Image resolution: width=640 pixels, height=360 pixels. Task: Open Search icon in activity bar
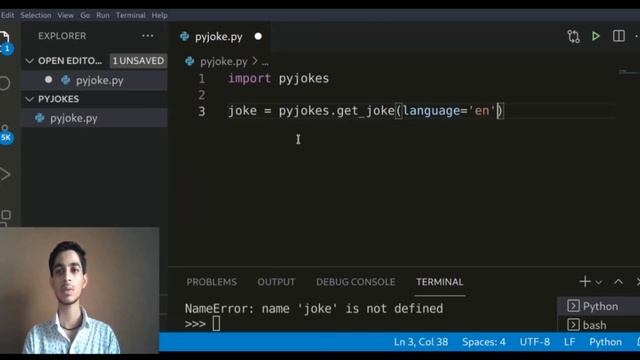point(5,83)
